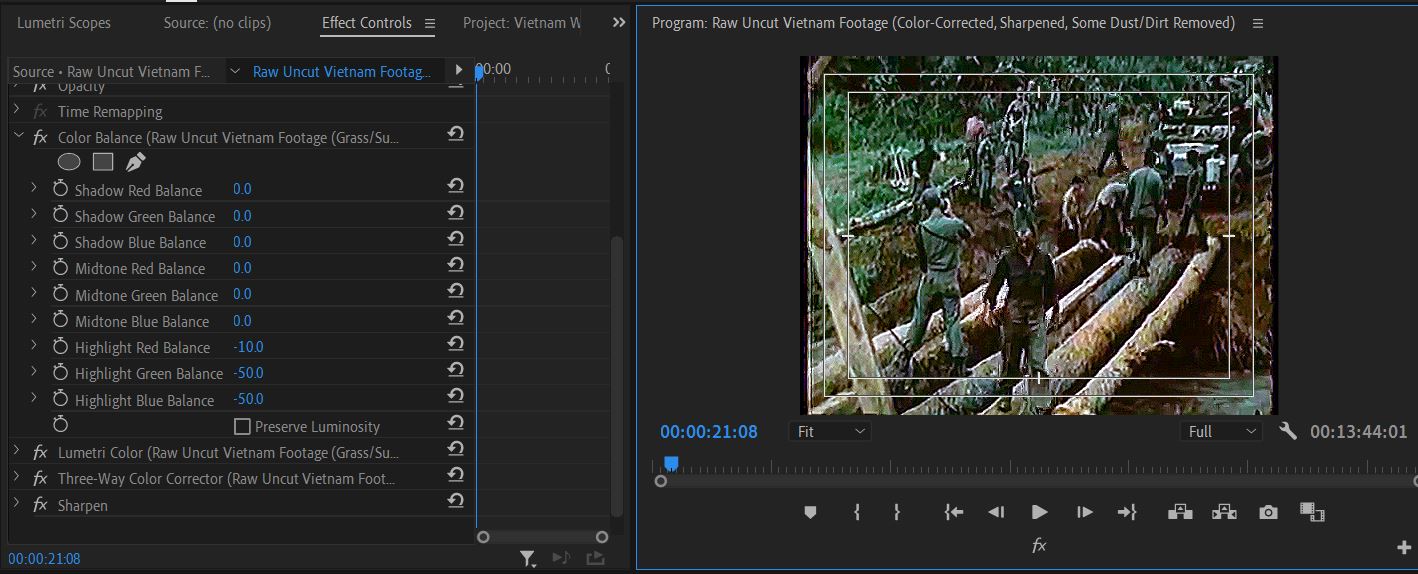Open the Program monitor panel menu
This screenshot has height=574, width=1418.
pos(1258,23)
